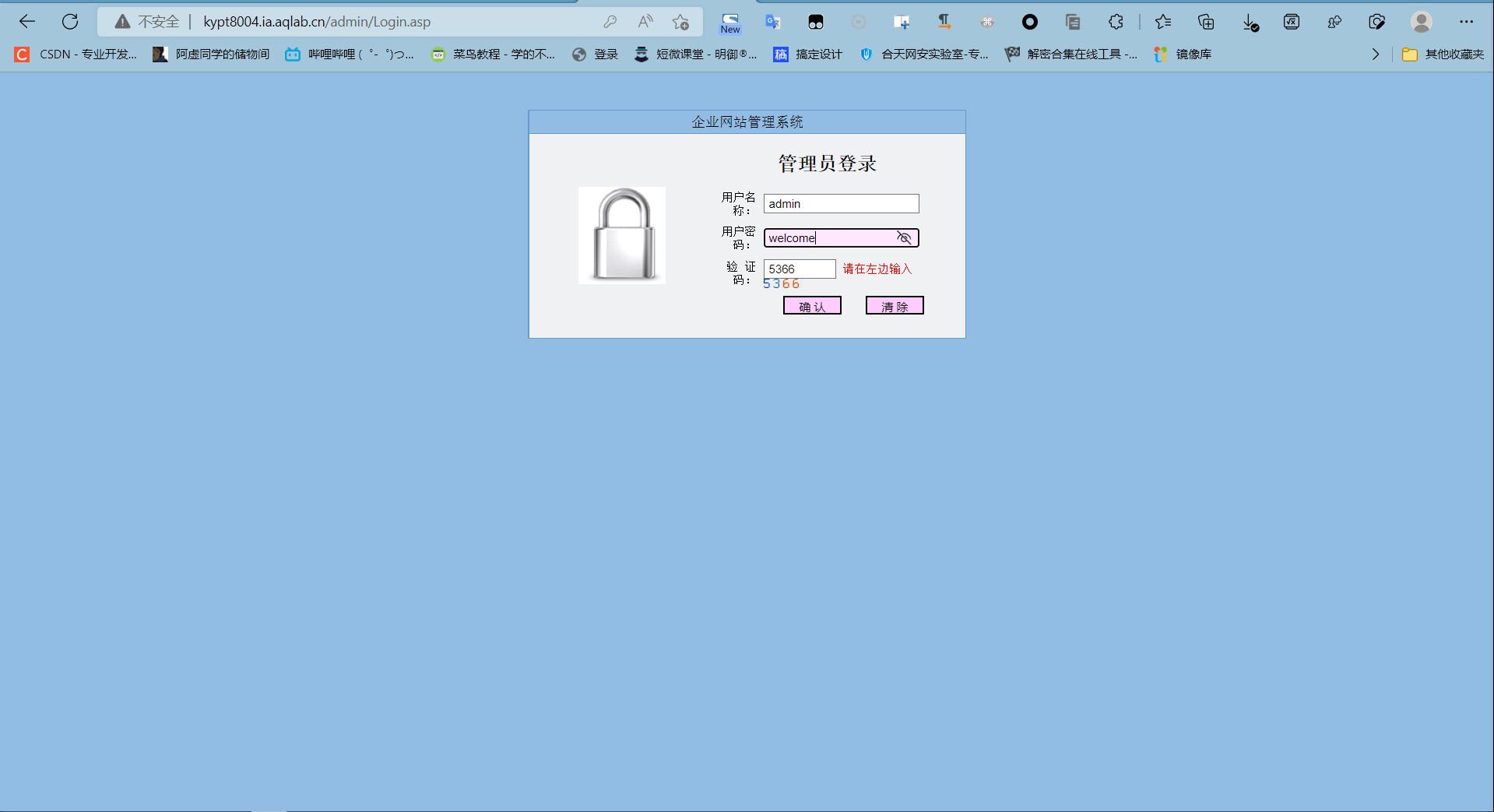Open the 登录 bookmark
The height and width of the screenshot is (812, 1494).
(595, 54)
